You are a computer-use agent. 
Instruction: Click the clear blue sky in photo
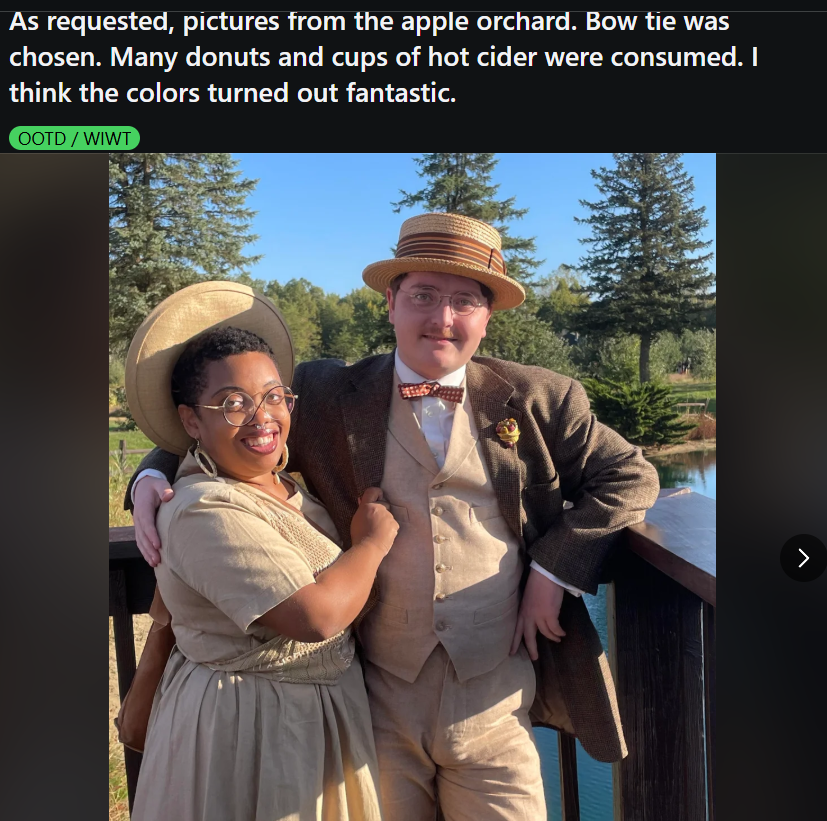pyautogui.click(x=327, y=221)
